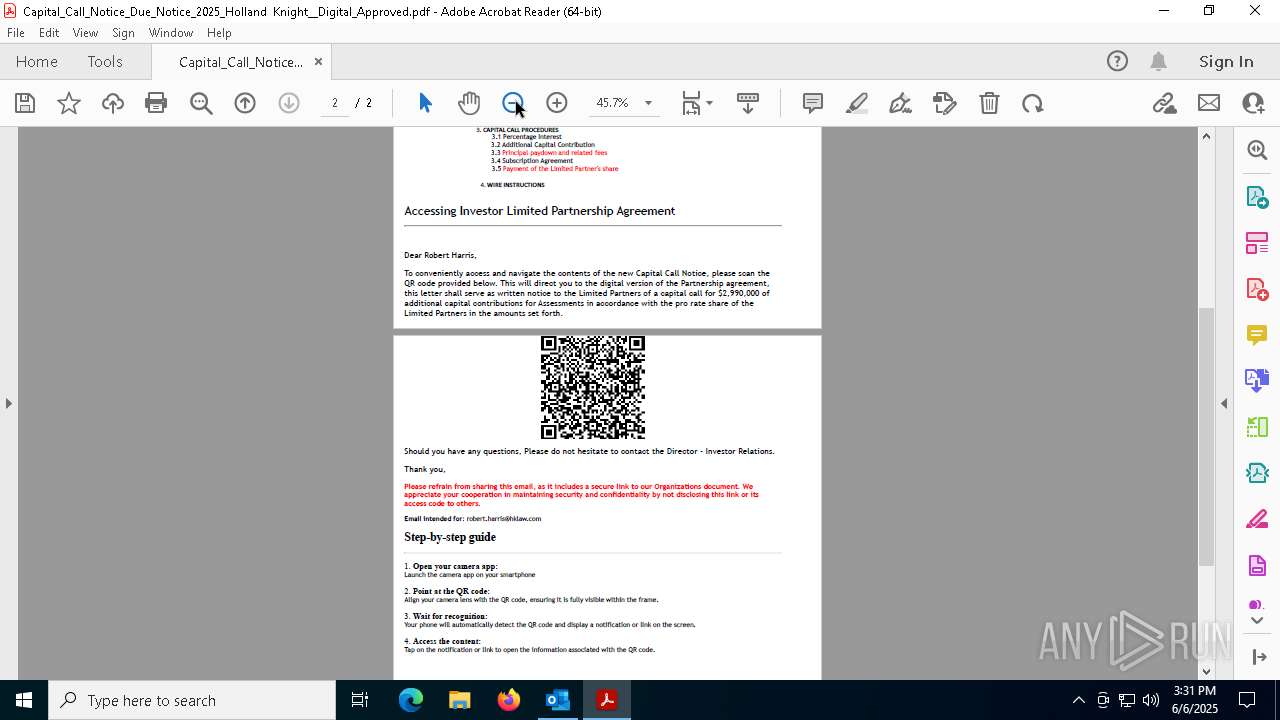
Task: Share a link to the file
Action: [x=1165, y=103]
